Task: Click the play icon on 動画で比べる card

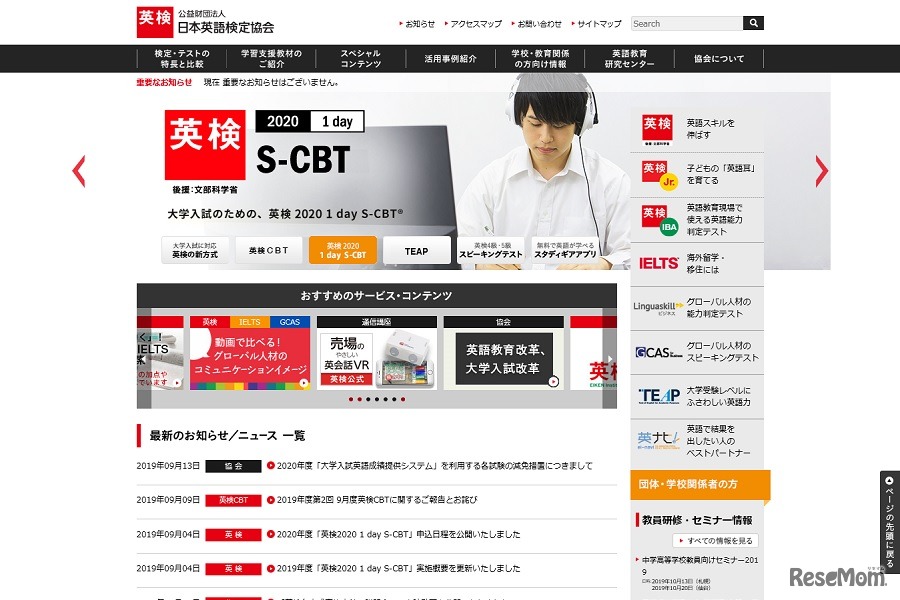Action: [304, 383]
